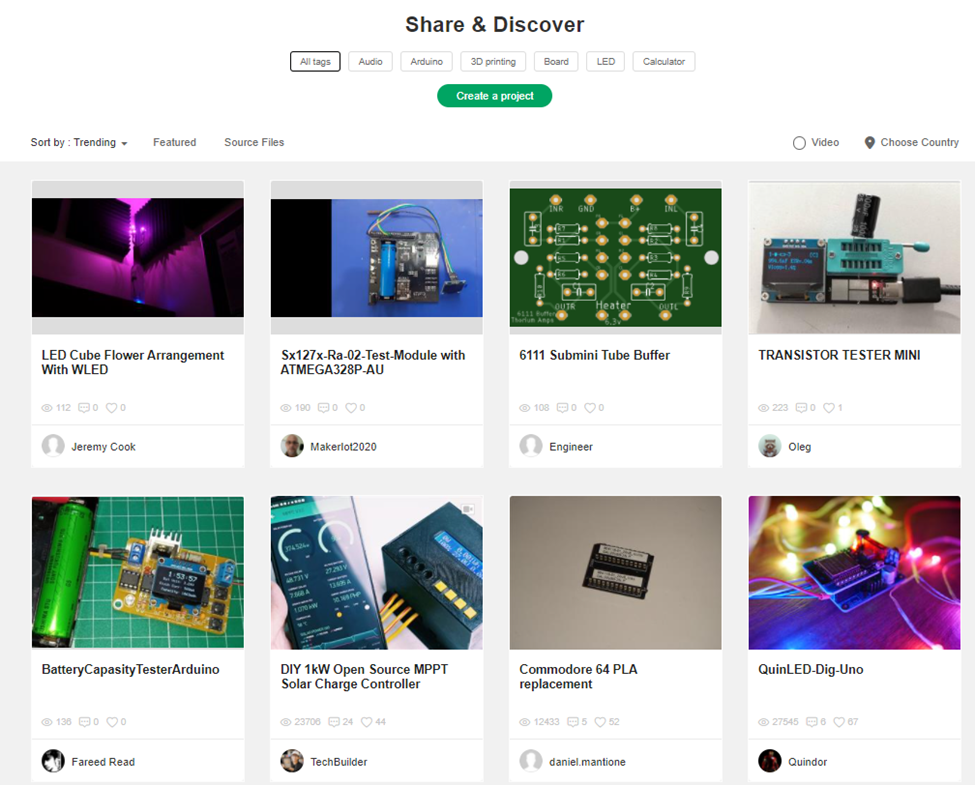Screen dimensions: 975x785
Task: Open the Sort by Trending dropdown
Action: (79, 142)
